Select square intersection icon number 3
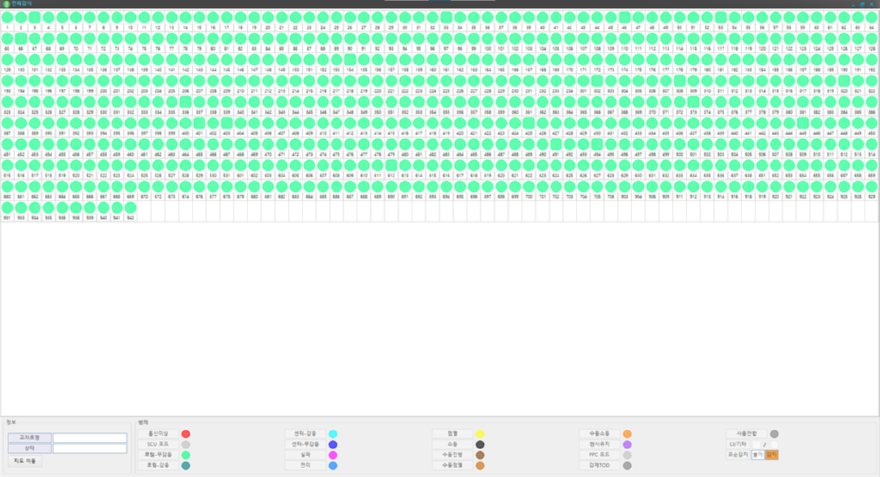The height and width of the screenshot is (477, 880). pos(35,17)
